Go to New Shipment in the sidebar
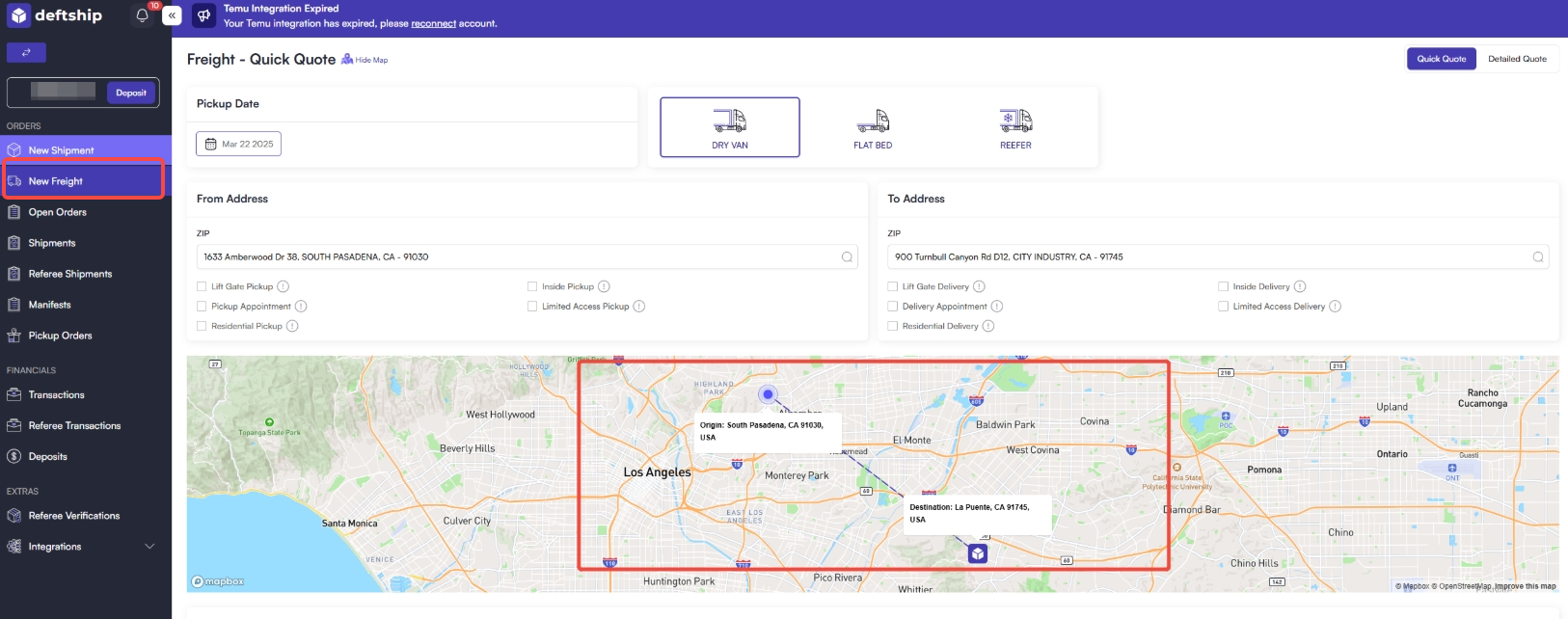1568x619 pixels. point(86,150)
